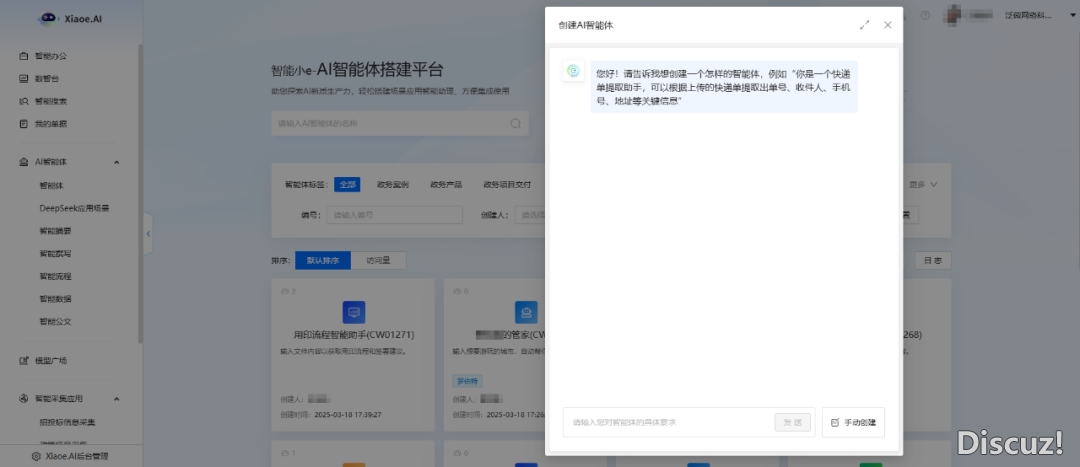This screenshot has width=1080, height=467.
Task: Click the user avatar in top right
Action: tap(953, 14)
